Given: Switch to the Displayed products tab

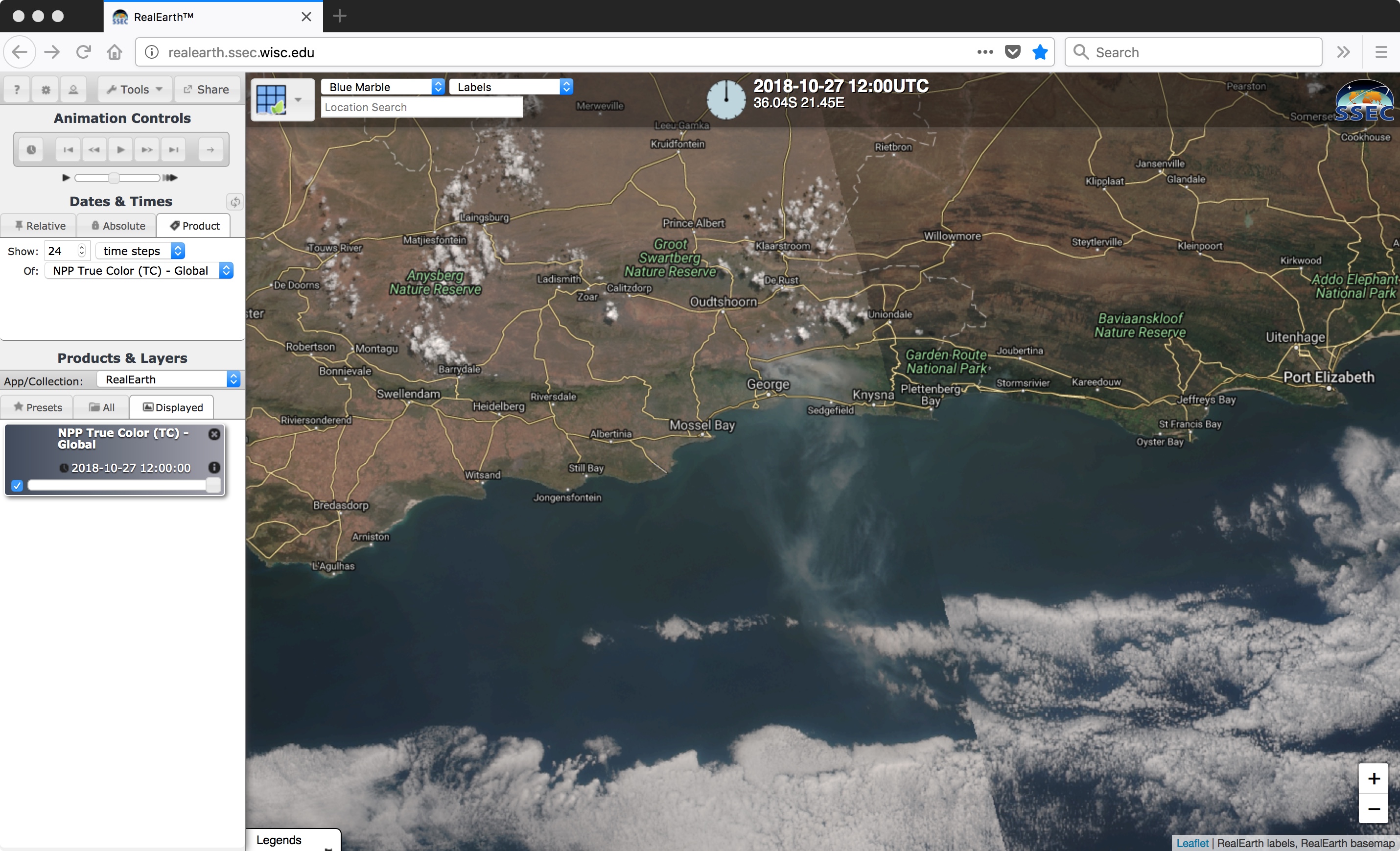Looking at the screenshot, I should [x=172, y=407].
